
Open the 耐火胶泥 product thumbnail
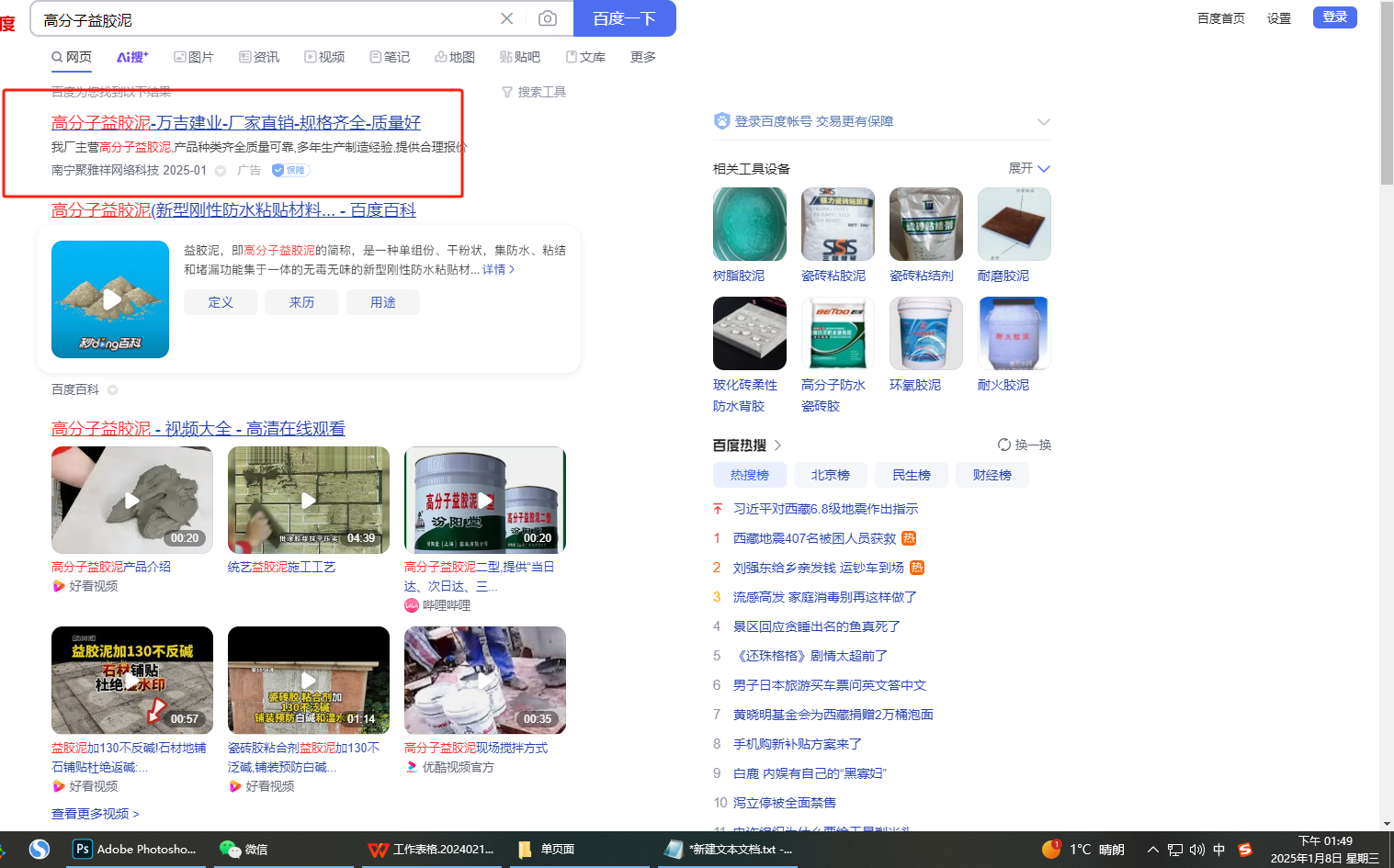tap(1014, 333)
